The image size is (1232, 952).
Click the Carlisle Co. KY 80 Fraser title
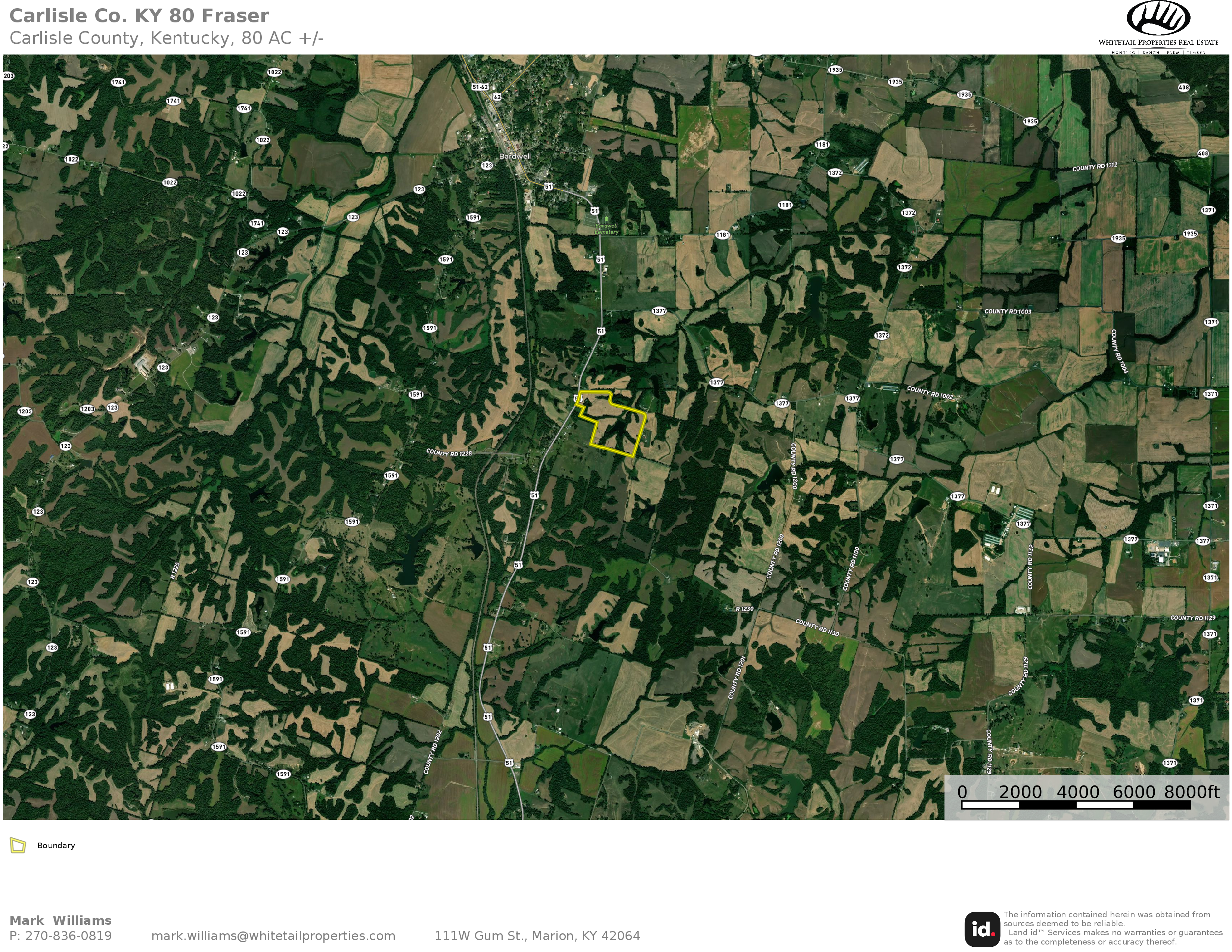(139, 16)
